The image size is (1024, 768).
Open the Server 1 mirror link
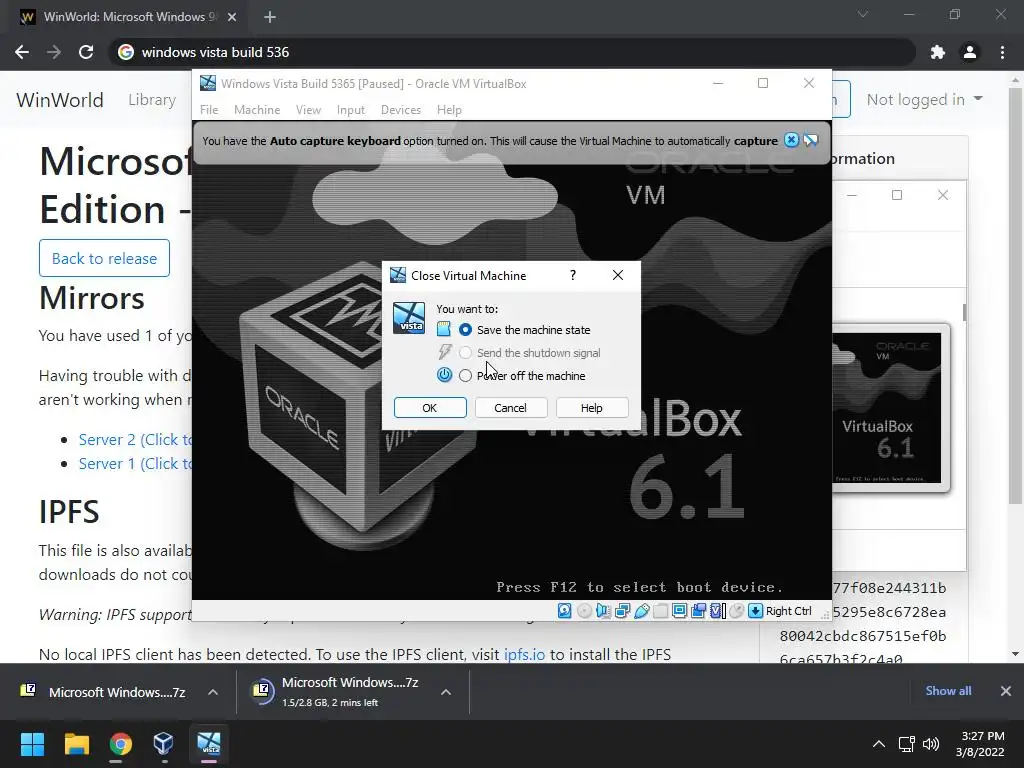(135, 464)
